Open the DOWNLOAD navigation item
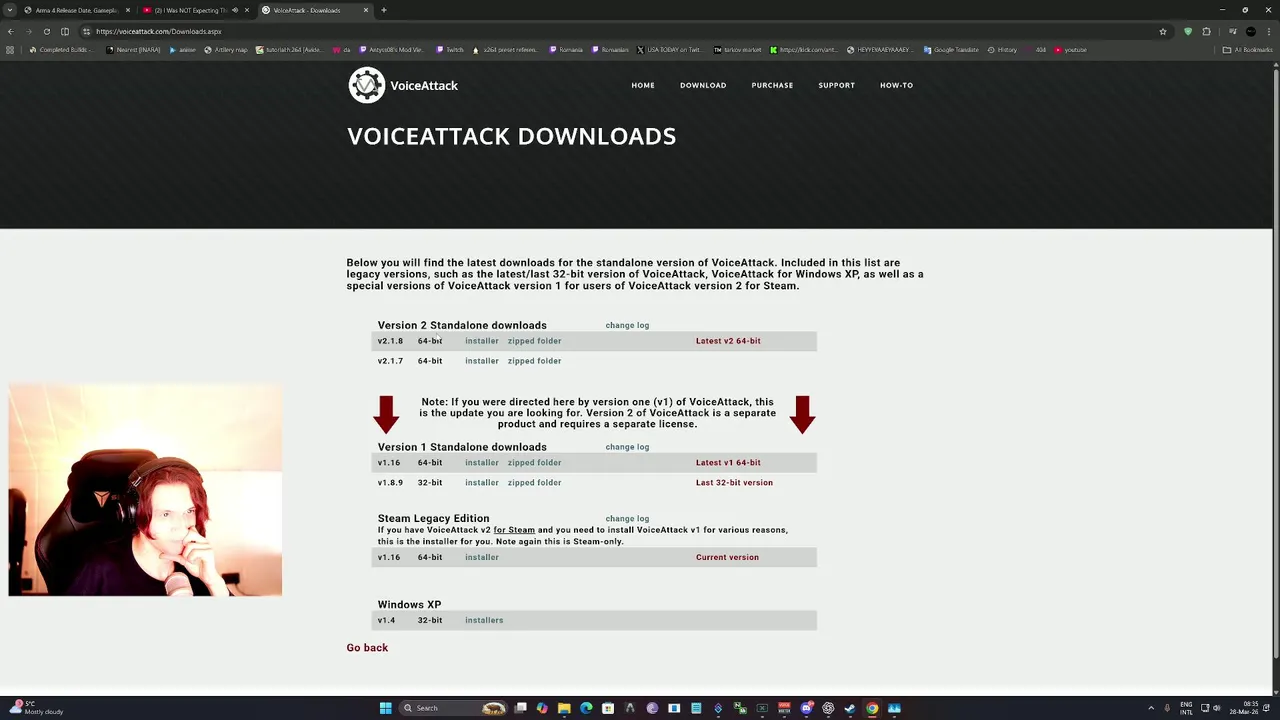Image resolution: width=1280 pixels, height=720 pixels. pos(703,85)
